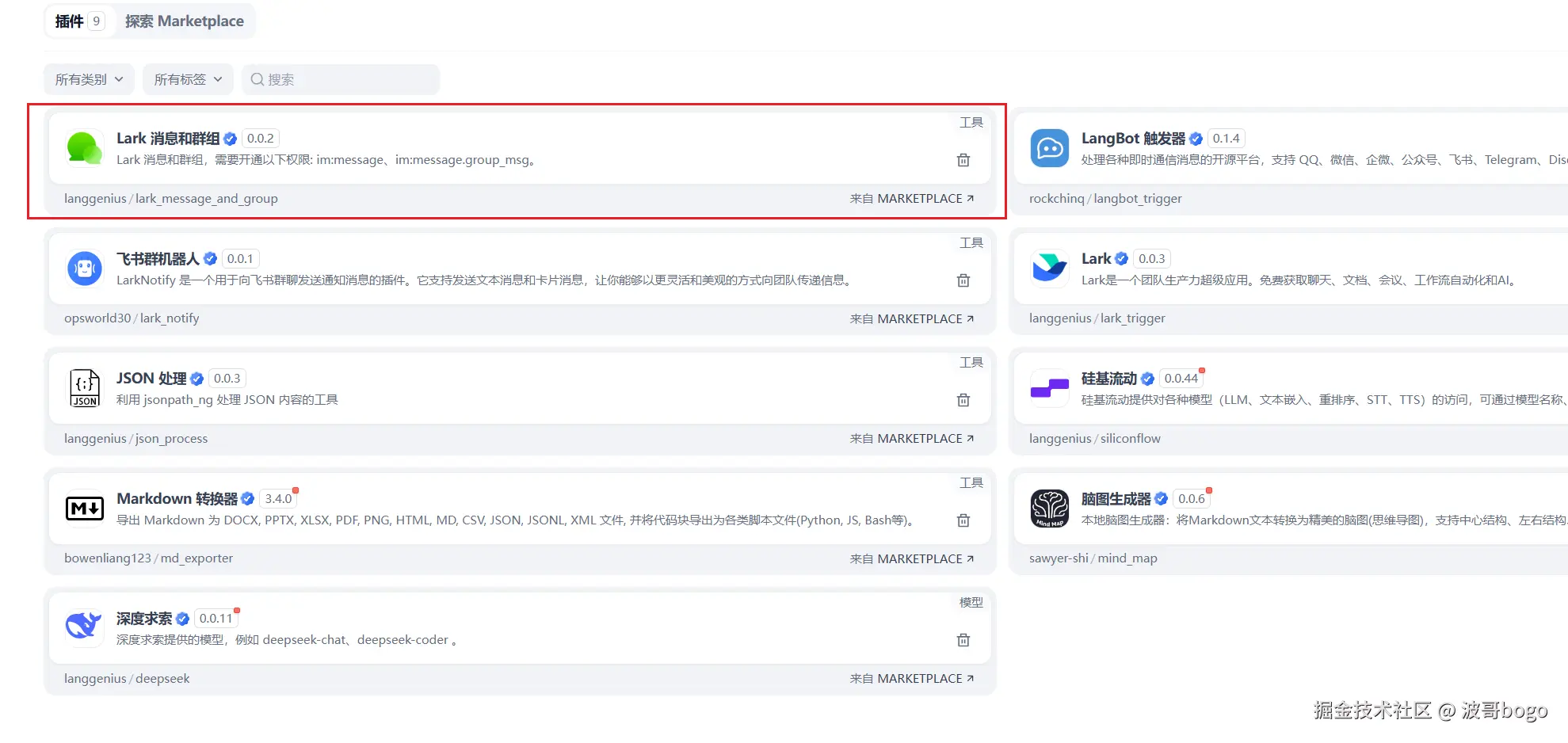1568x743 pixels.
Task: Click version badge 0.0.1 of 飞书群机器人
Action: click(240, 259)
